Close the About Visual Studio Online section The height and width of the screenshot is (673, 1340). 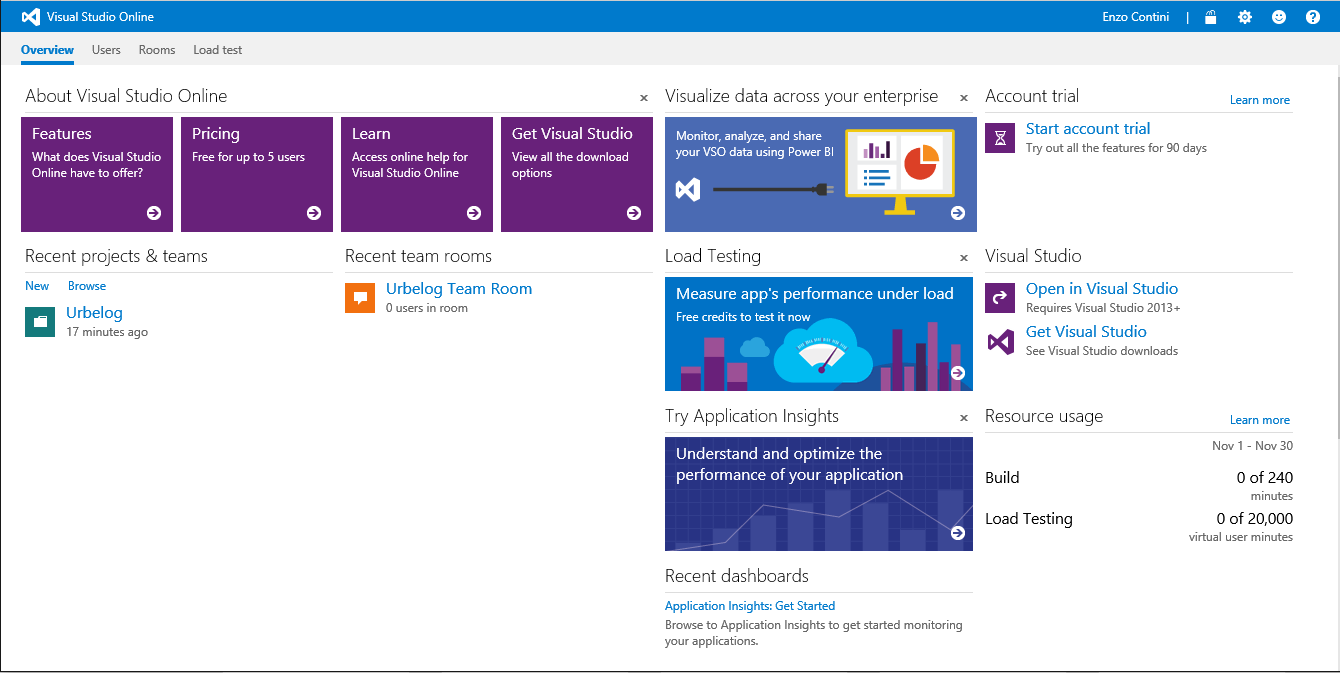[644, 98]
